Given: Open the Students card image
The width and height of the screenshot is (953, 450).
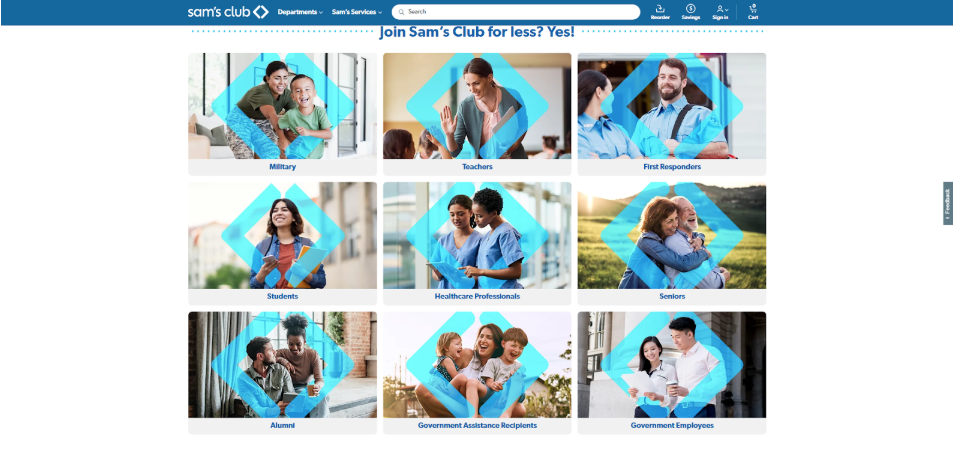Looking at the screenshot, I should [x=282, y=235].
